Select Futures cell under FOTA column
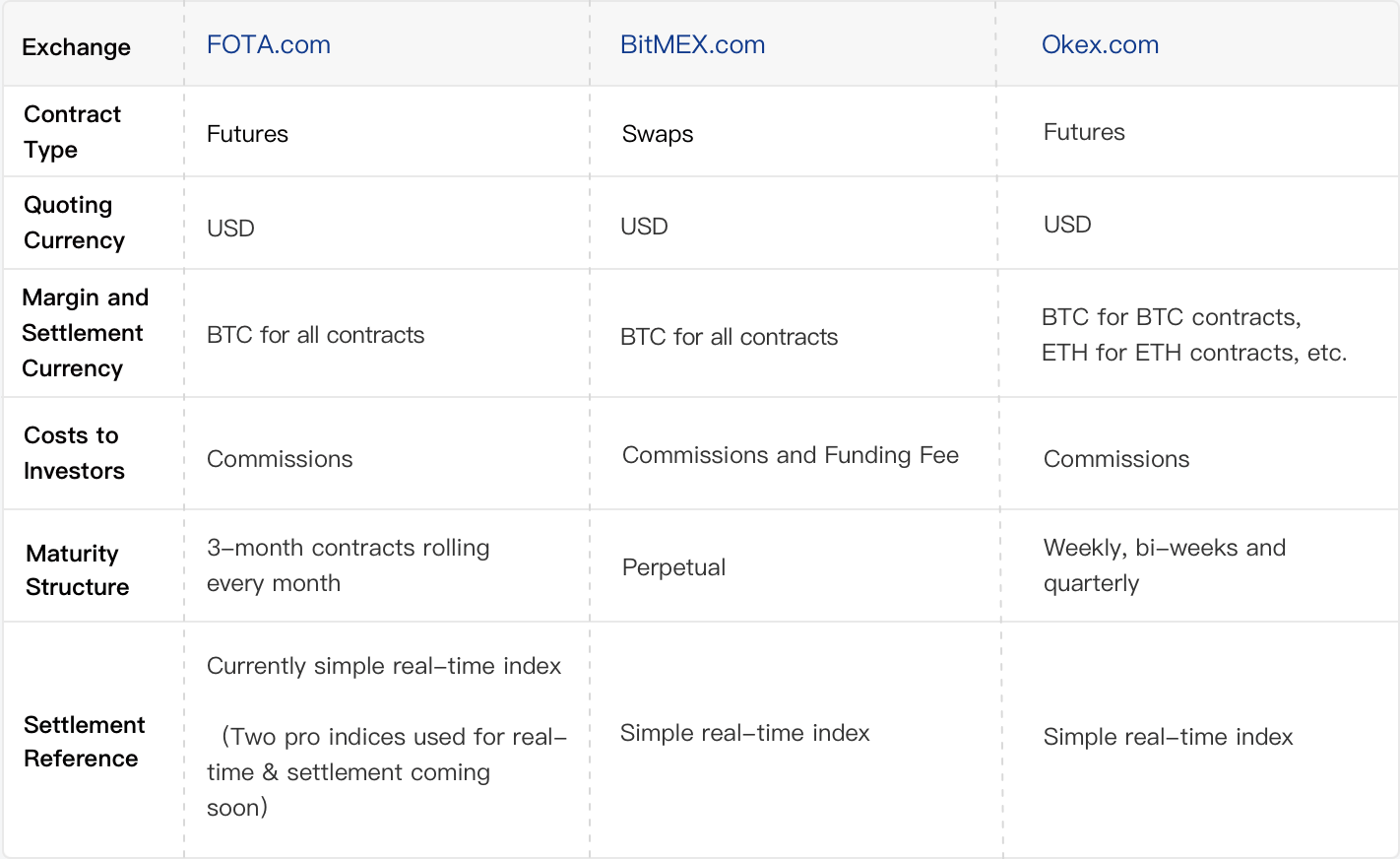The image size is (1400, 859). (247, 134)
